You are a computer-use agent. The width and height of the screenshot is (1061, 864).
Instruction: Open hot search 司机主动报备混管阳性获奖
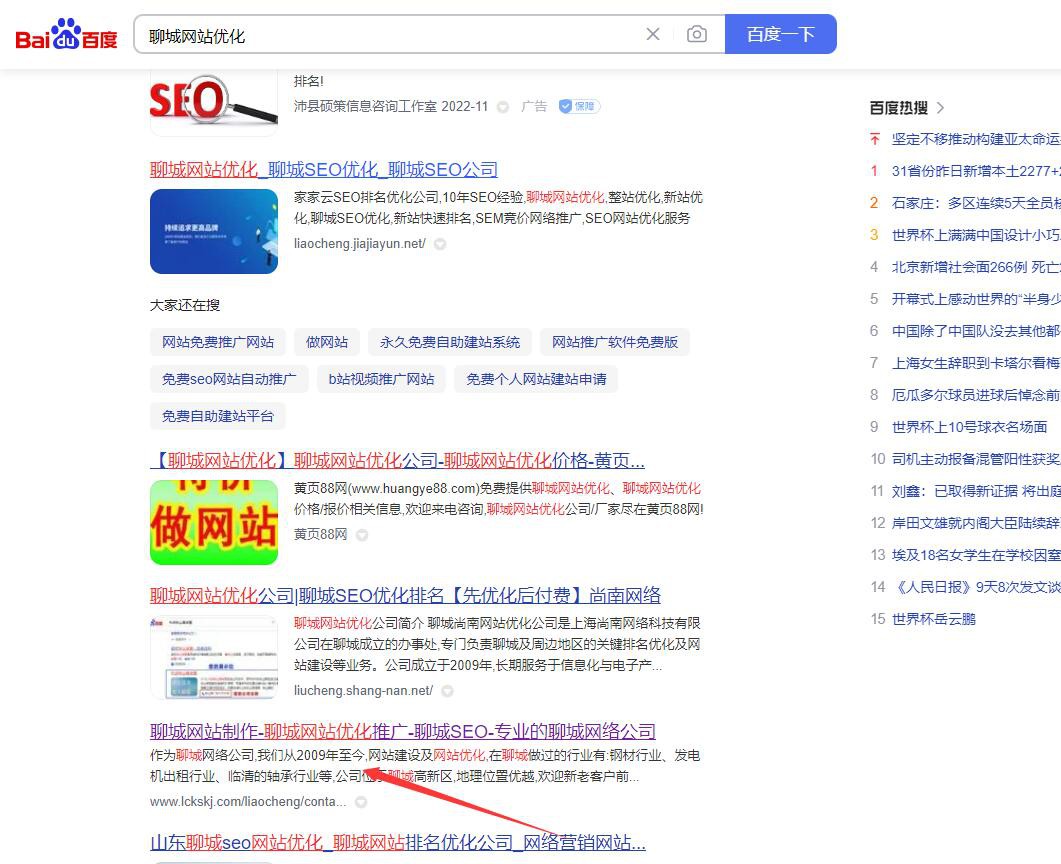(x=976, y=459)
